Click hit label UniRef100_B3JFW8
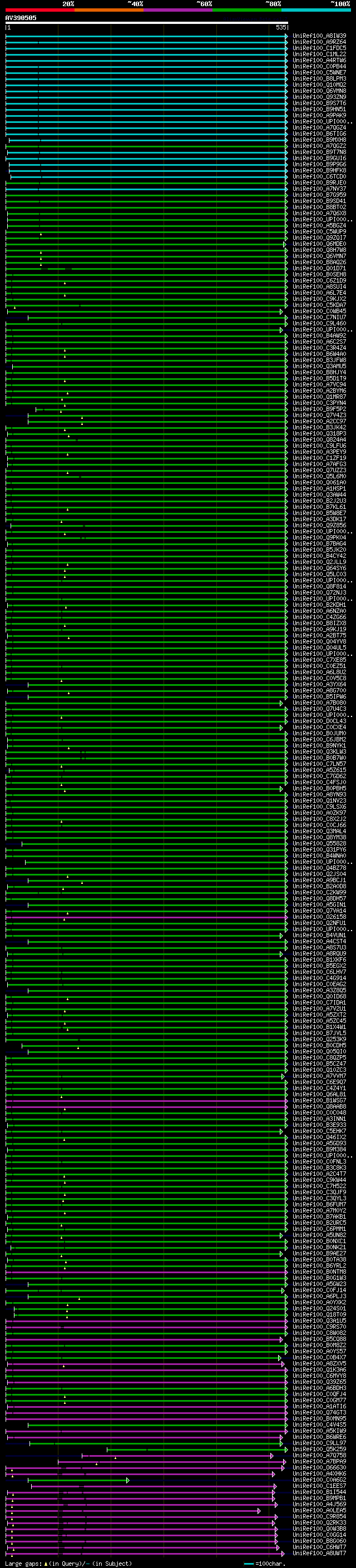Screen dimensions: 356x1568 tap(319, 360)
